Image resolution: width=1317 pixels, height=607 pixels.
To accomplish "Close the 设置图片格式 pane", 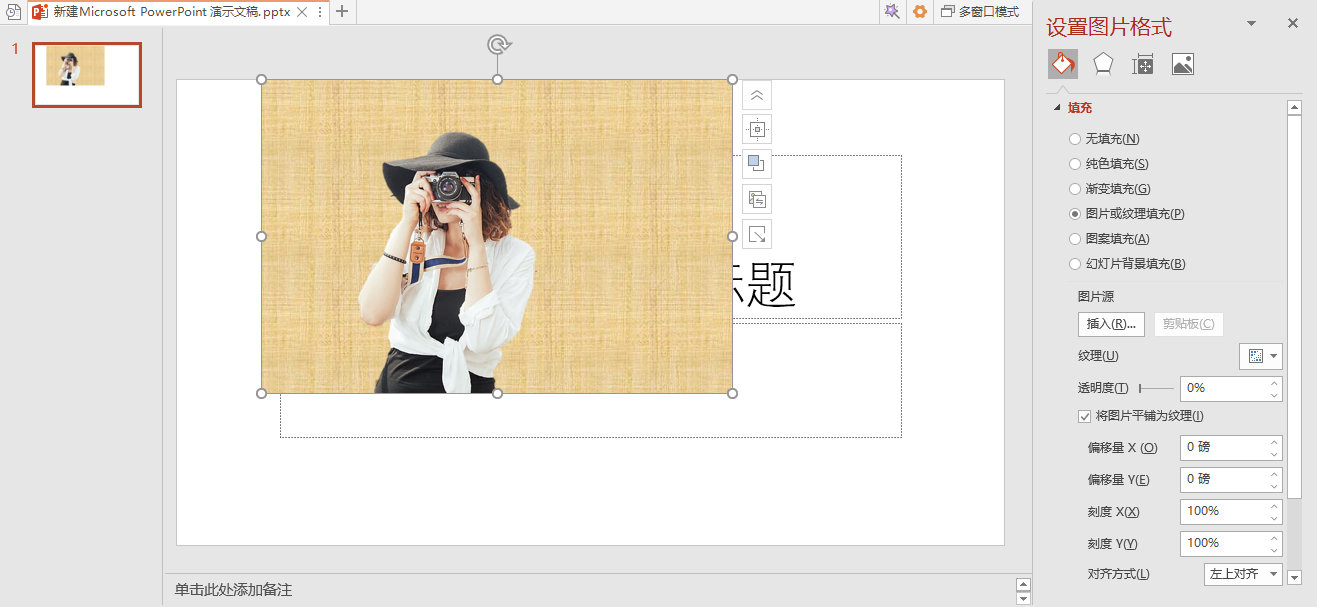I will (1293, 23).
